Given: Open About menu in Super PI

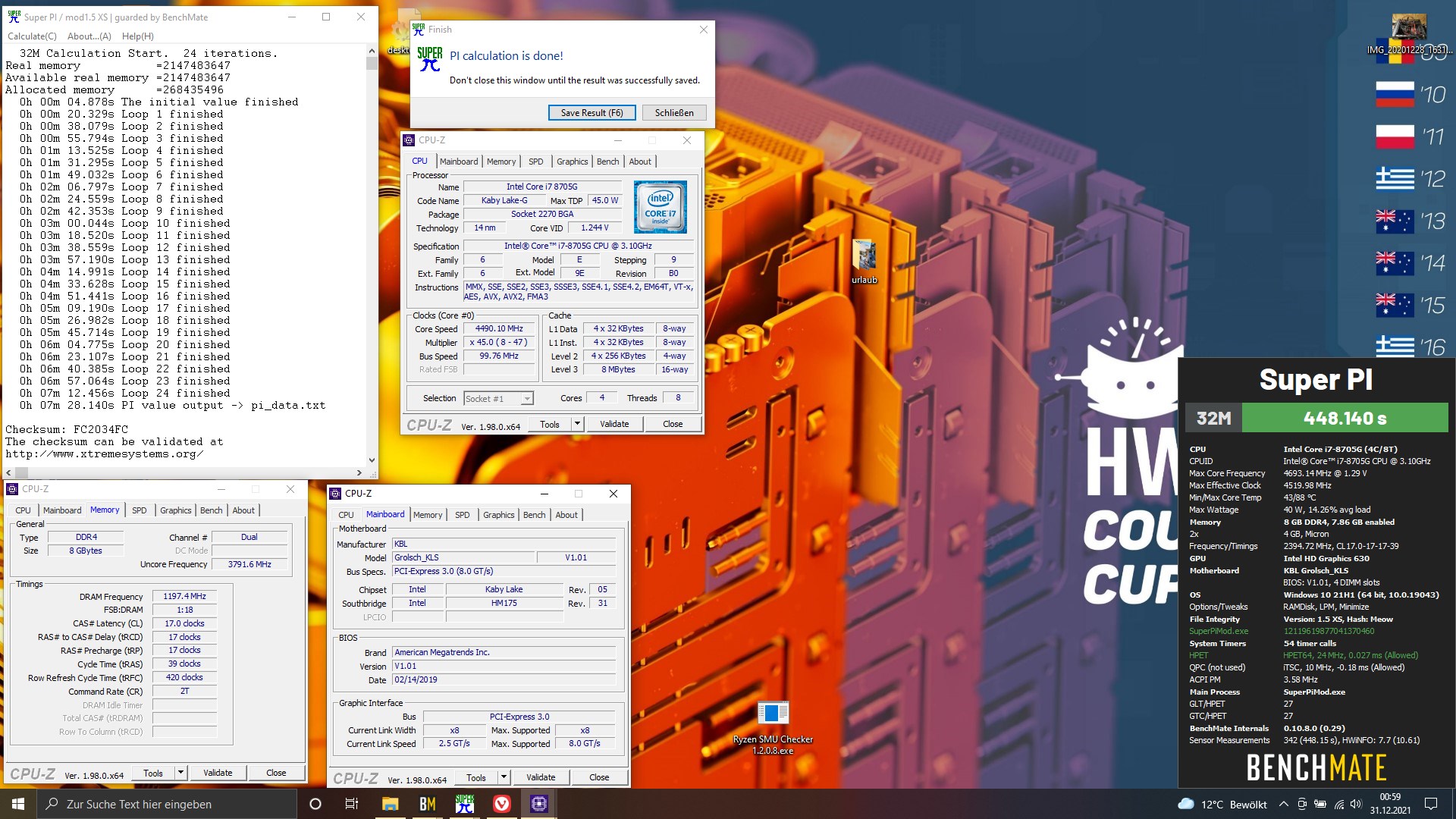Looking at the screenshot, I should coord(89,36).
